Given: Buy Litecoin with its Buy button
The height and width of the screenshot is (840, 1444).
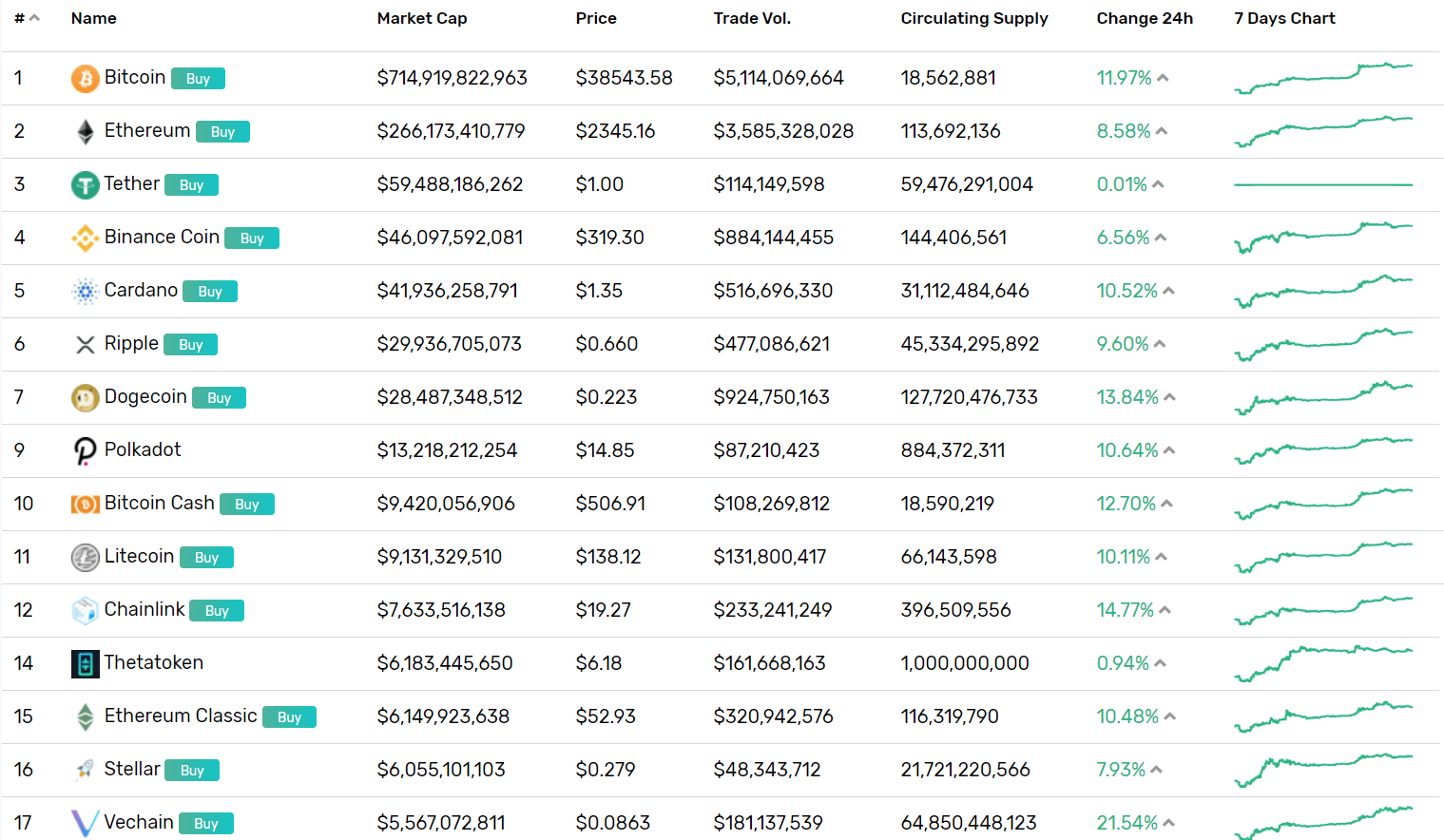Looking at the screenshot, I should pos(206,558).
